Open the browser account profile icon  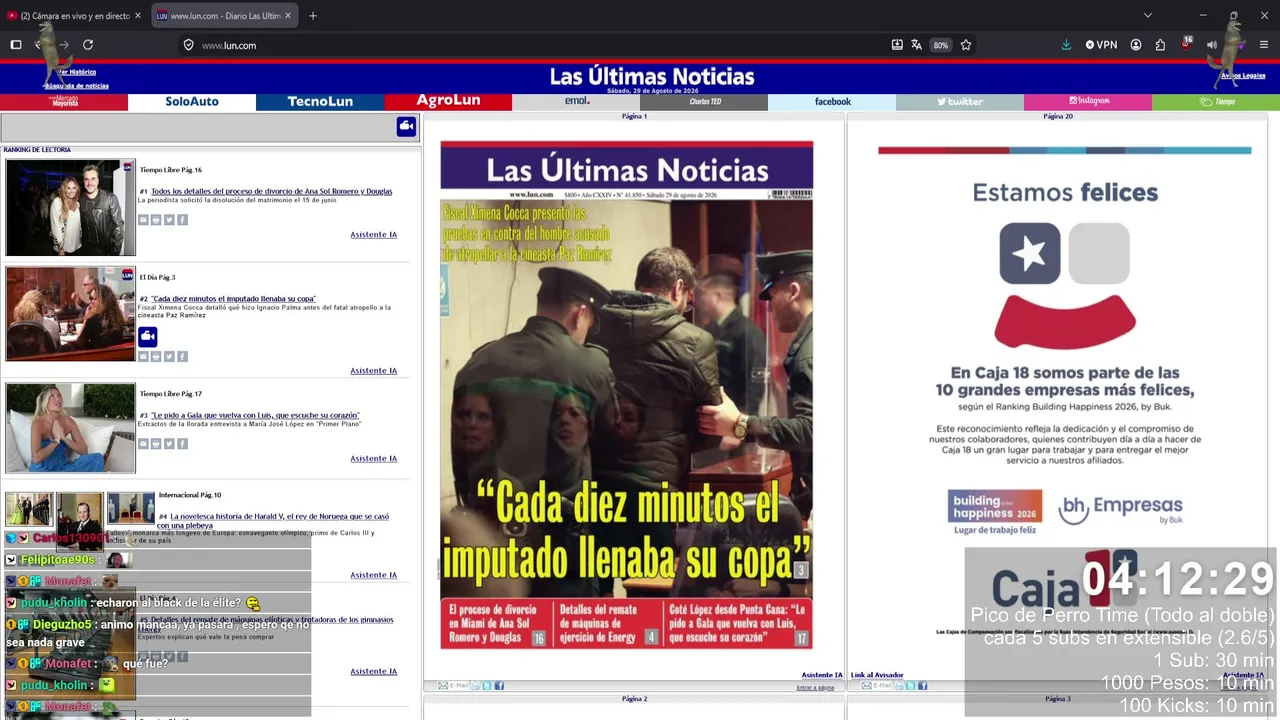[1136, 45]
